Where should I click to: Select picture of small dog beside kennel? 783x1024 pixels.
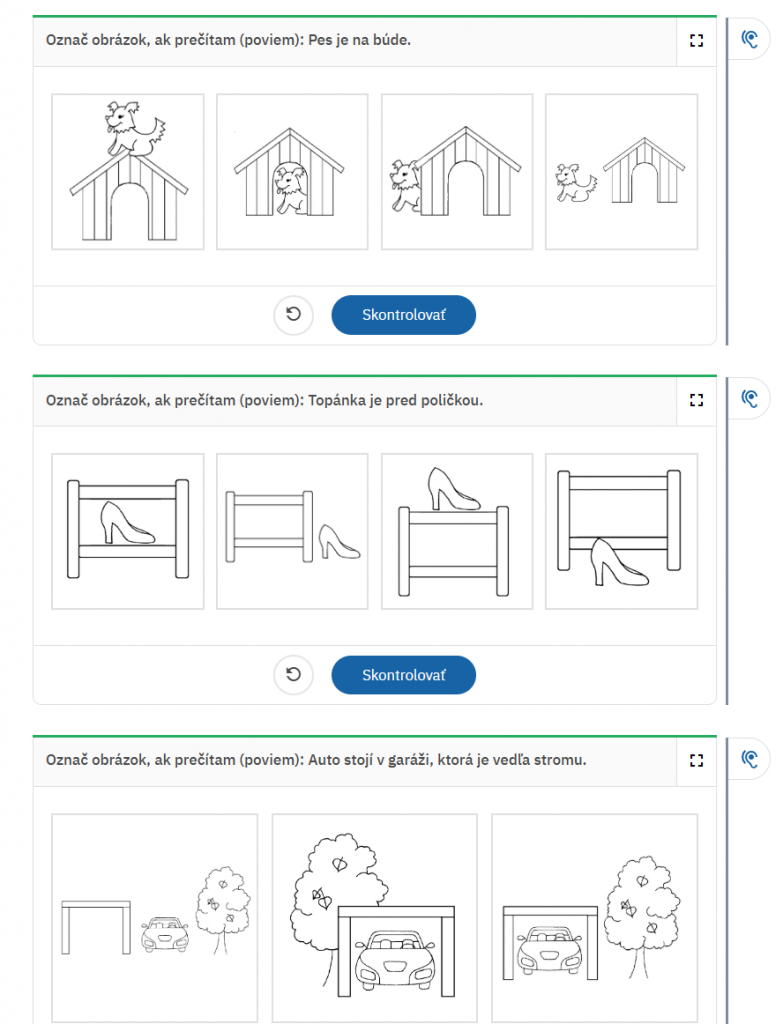click(x=621, y=172)
